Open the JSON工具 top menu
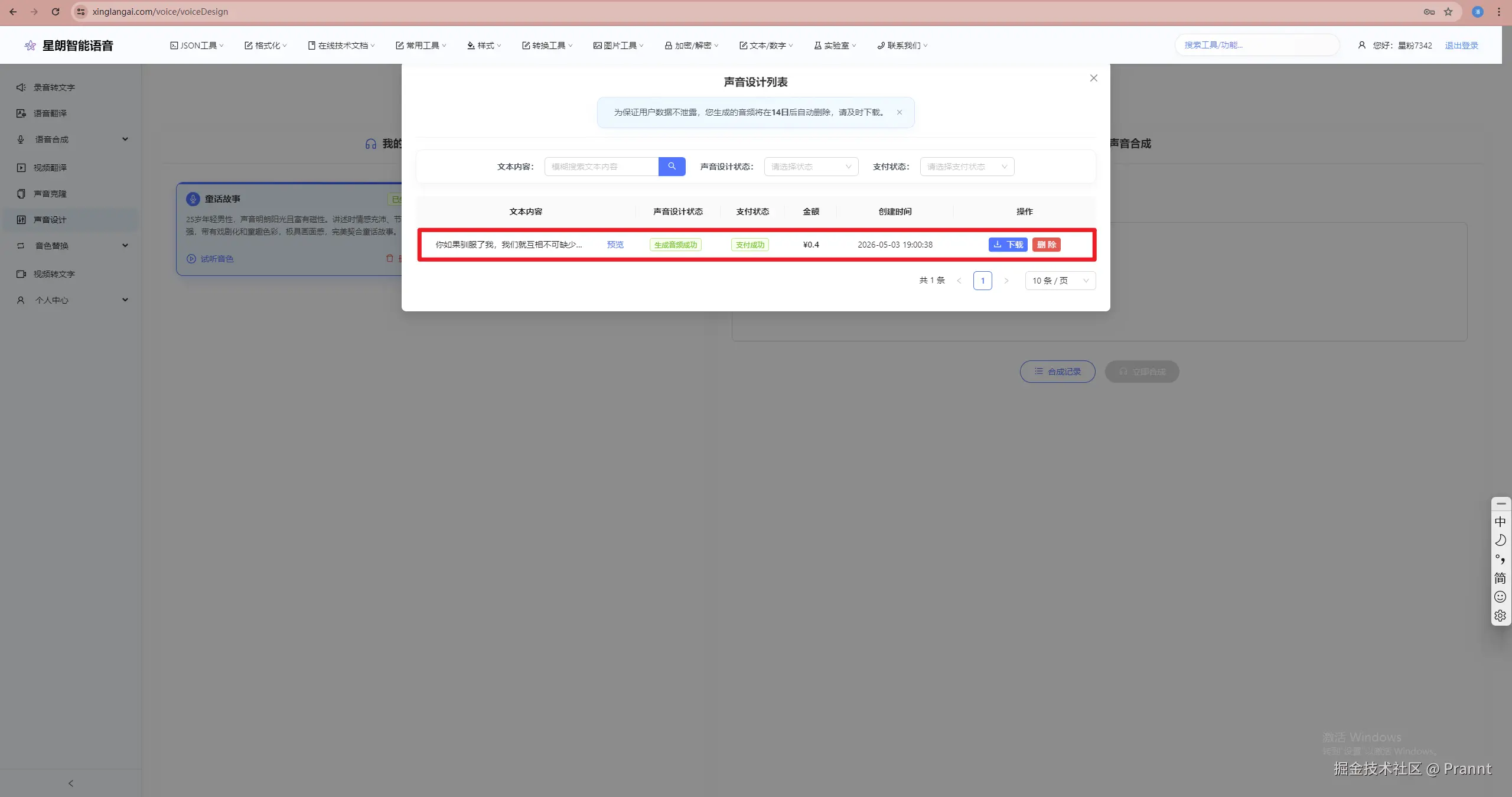 point(197,45)
